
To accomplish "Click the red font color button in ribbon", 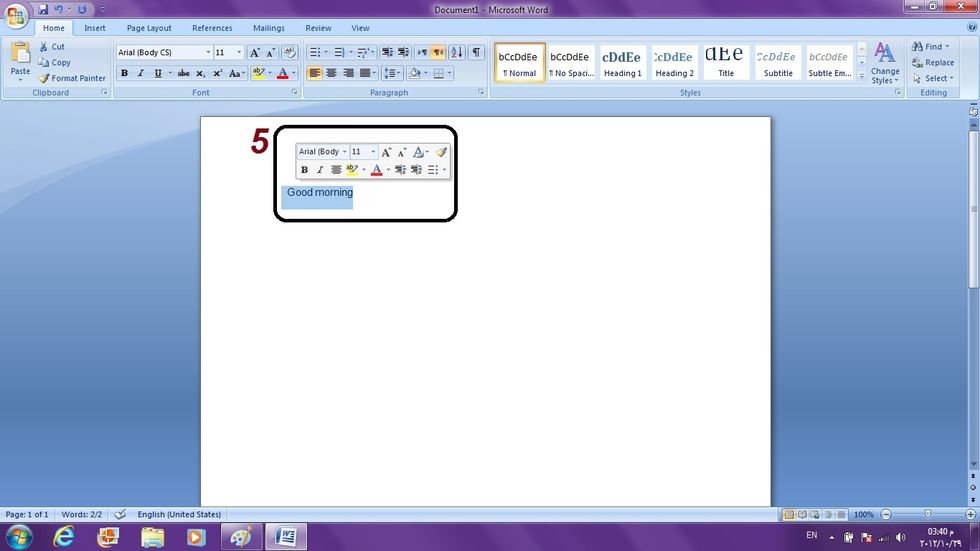I will (282, 73).
